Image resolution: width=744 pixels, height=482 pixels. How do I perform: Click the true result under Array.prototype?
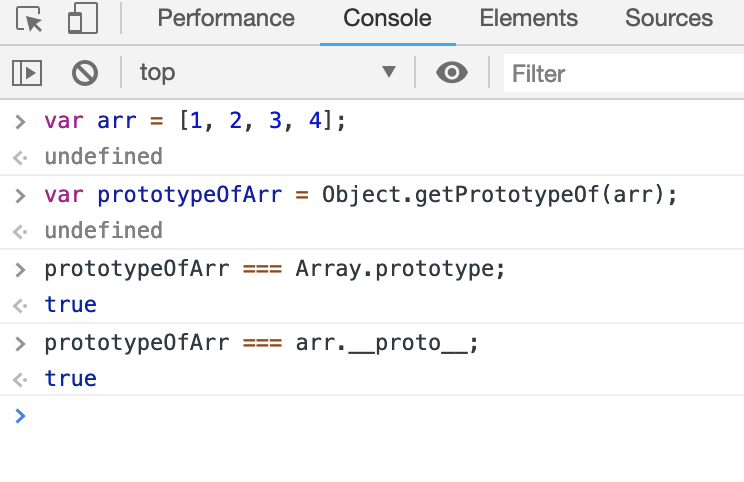tap(71, 304)
